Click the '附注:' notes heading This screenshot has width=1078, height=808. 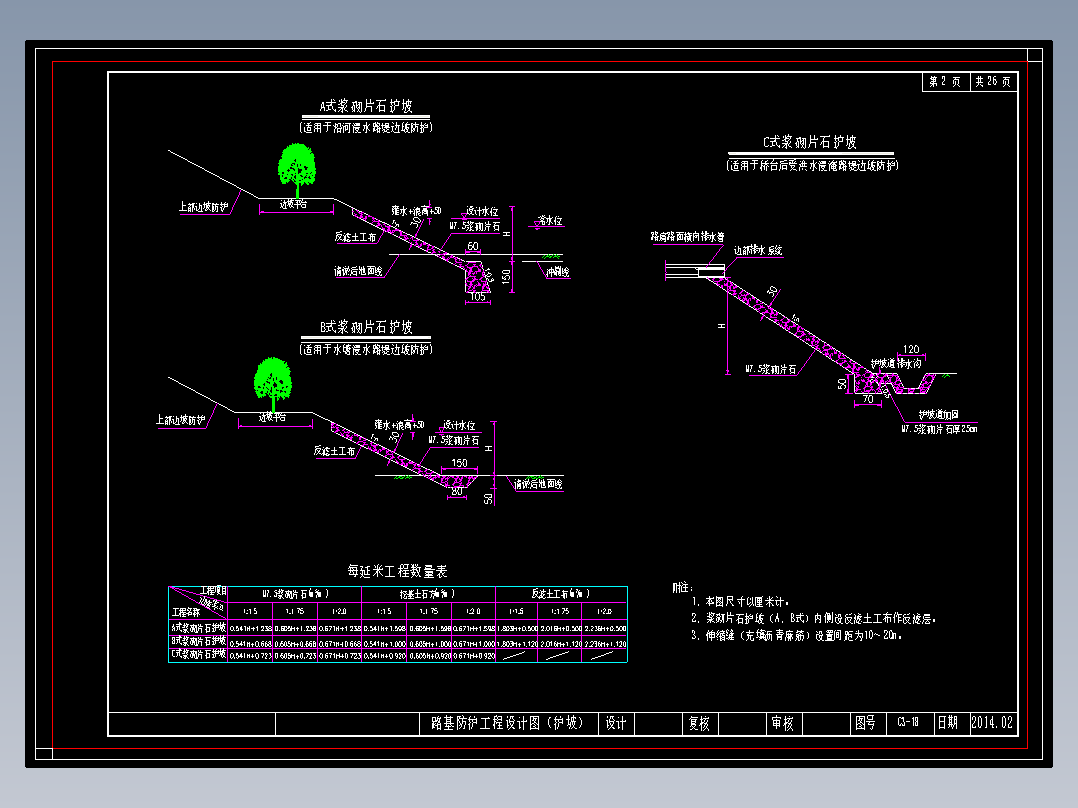click(683, 588)
